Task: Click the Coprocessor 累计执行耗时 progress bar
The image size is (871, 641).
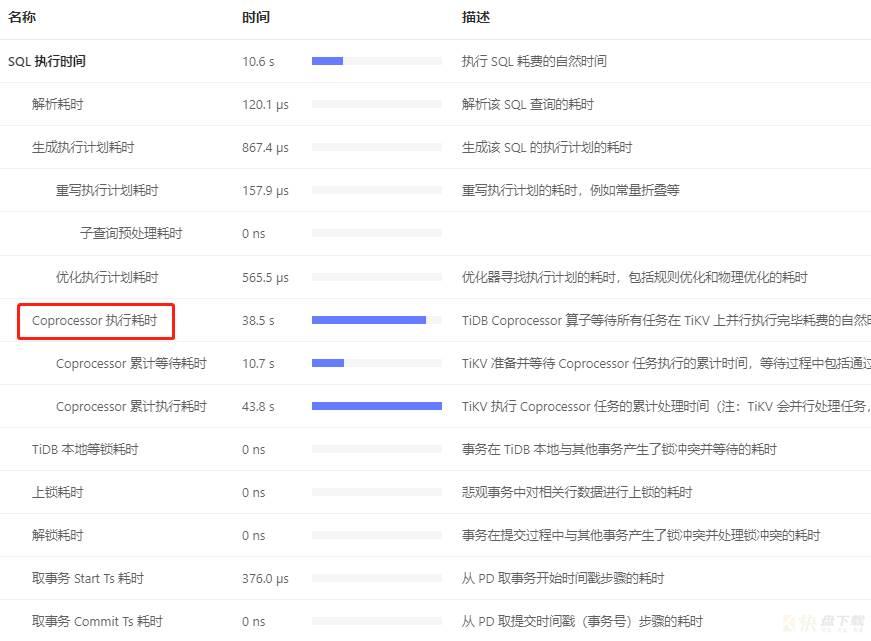Action: (x=377, y=406)
